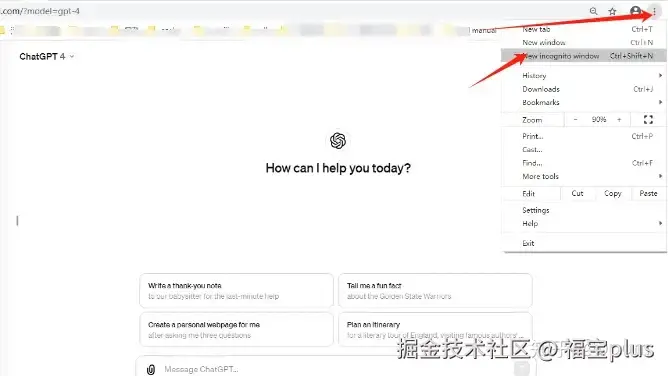This screenshot has width=668, height=376.
Task: Click the Chrome three-dot menu icon
Action: (654, 11)
